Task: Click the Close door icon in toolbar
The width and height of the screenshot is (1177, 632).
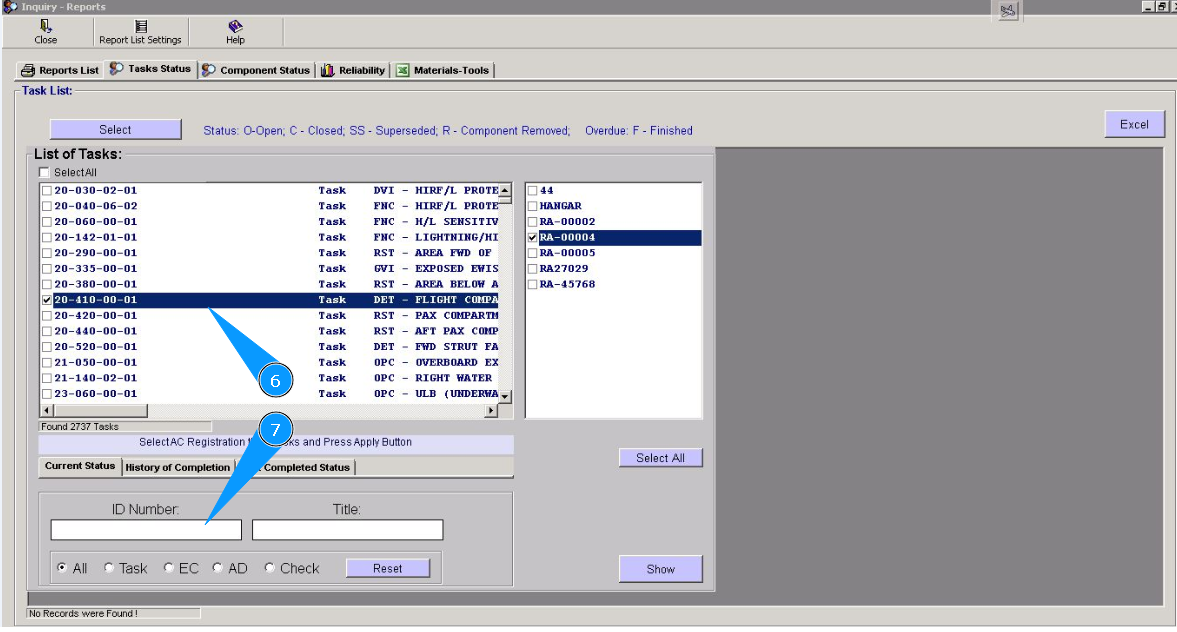Action: [x=46, y=26]
